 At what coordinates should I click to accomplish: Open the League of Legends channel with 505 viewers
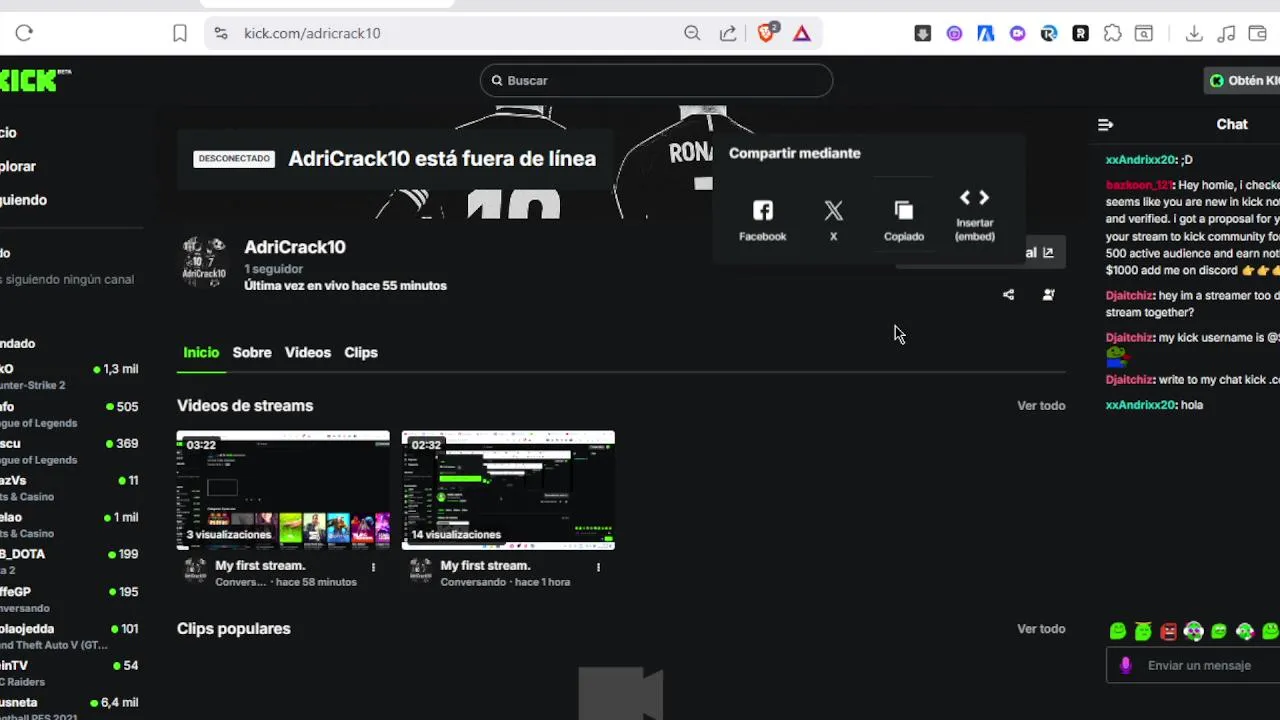69,414
